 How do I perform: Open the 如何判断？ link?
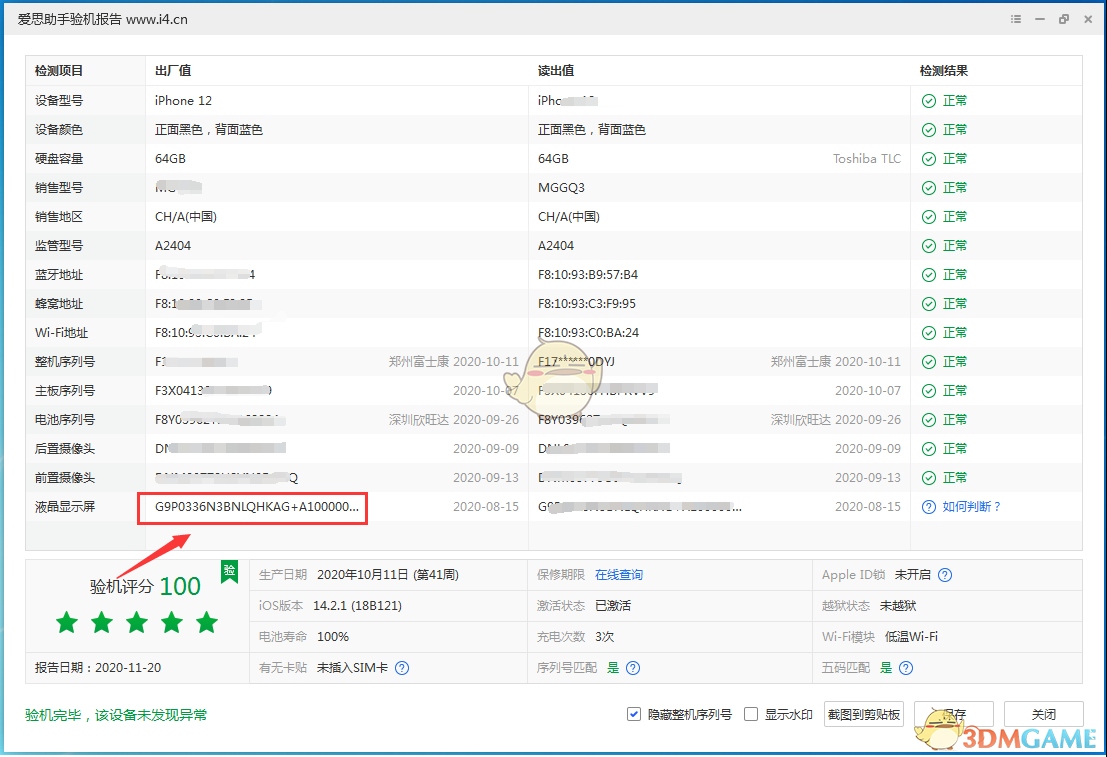pyautogui.click(x=971, y=507)
